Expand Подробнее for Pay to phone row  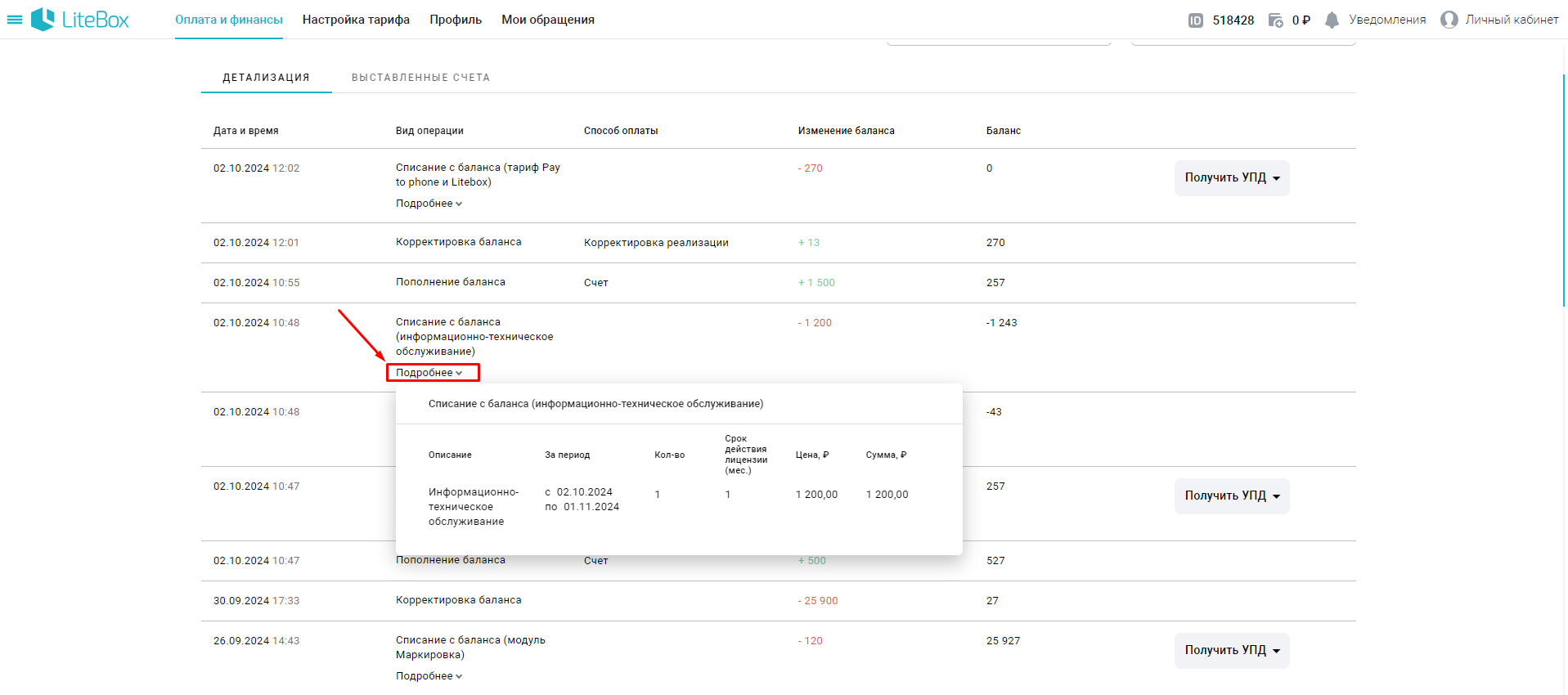(x=429, y=204)
